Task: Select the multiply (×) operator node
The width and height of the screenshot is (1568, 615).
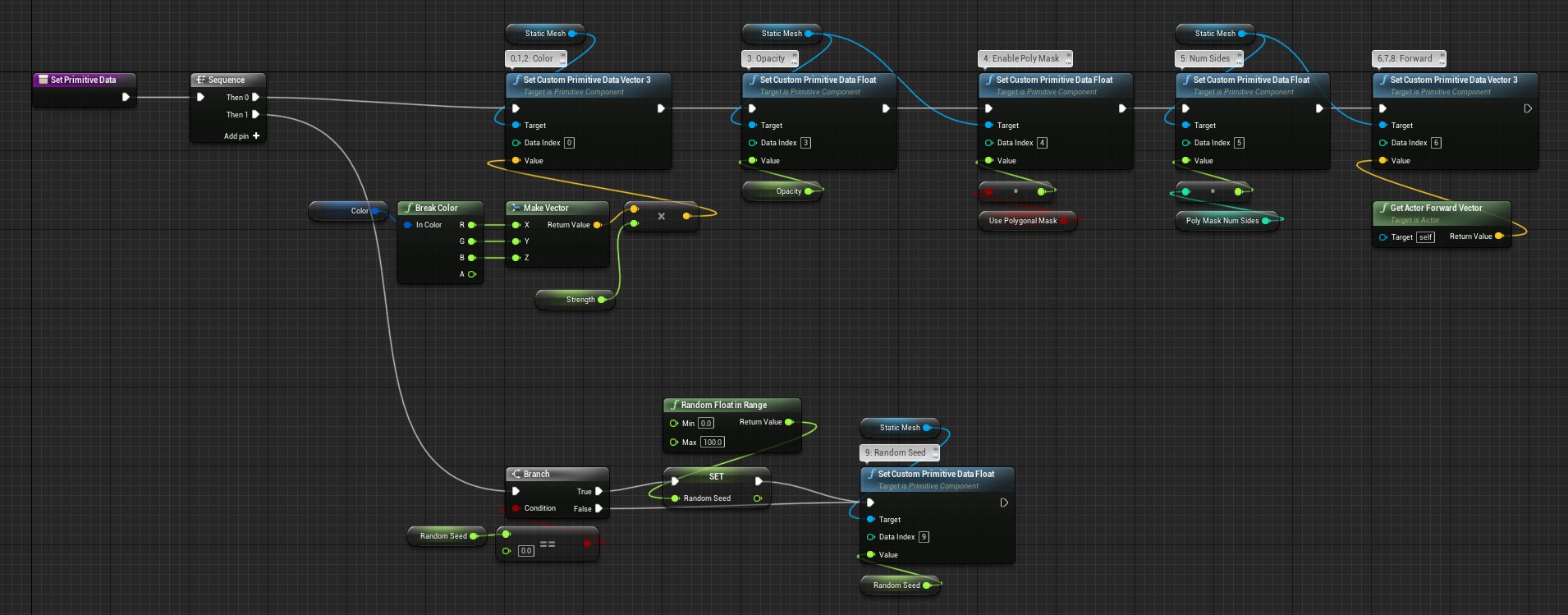Action: pyautogui.click(x=661, y=217)
